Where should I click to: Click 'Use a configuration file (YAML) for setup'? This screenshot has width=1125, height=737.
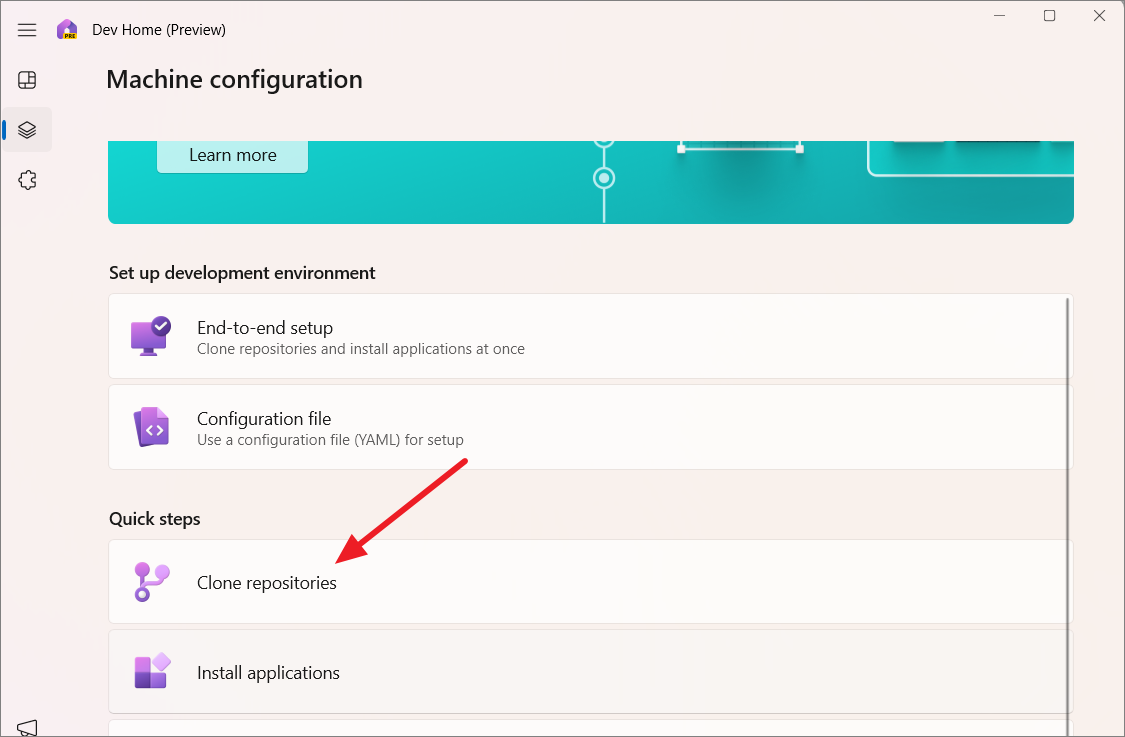(x=330, y=440)
